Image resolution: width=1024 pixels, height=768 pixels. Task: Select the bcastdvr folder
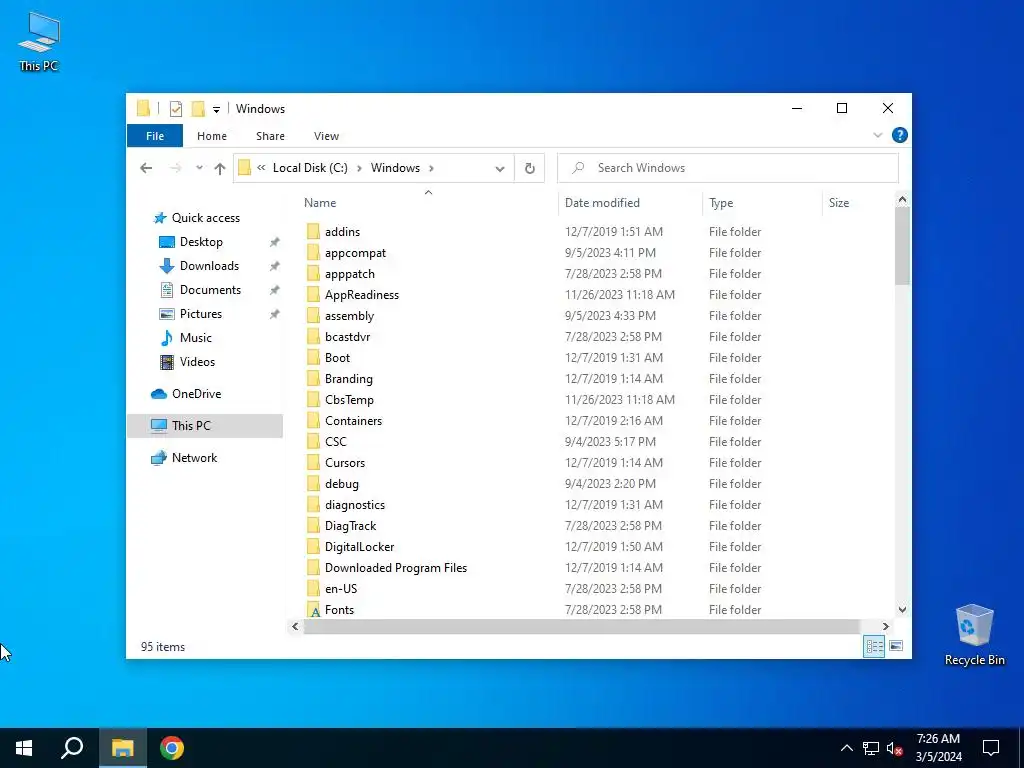(x=347, y=336)
